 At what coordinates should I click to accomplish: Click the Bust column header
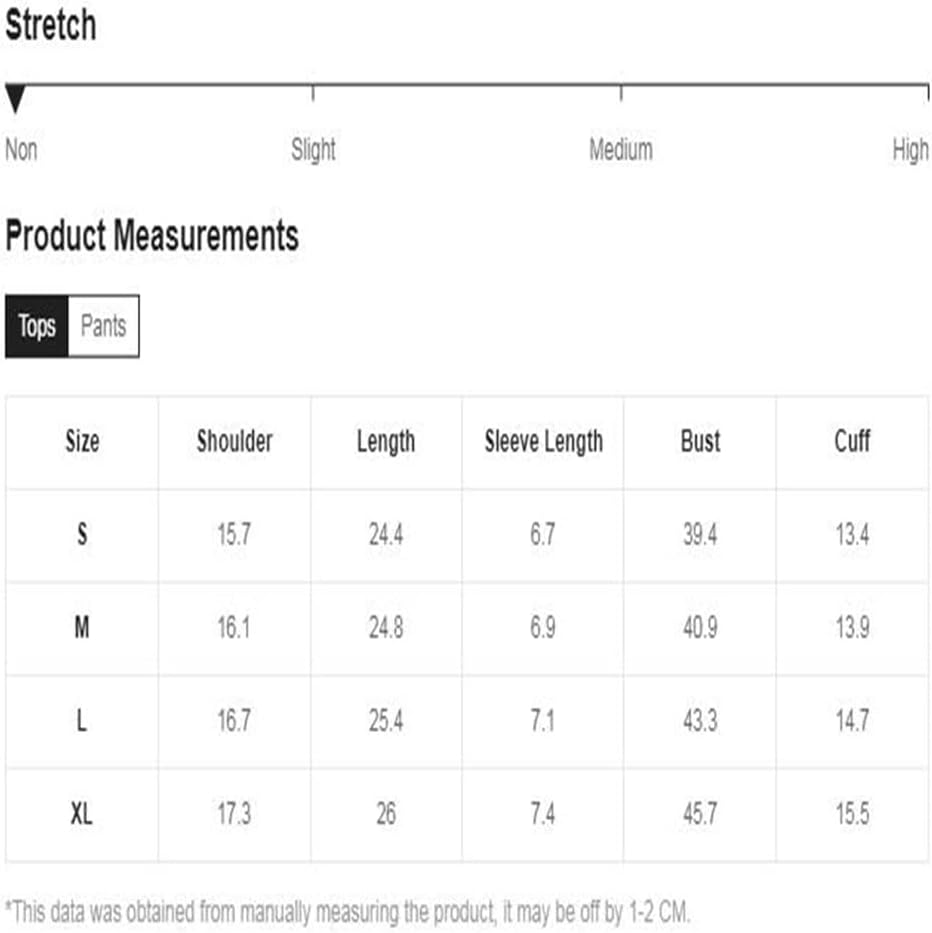click(700, 442)
